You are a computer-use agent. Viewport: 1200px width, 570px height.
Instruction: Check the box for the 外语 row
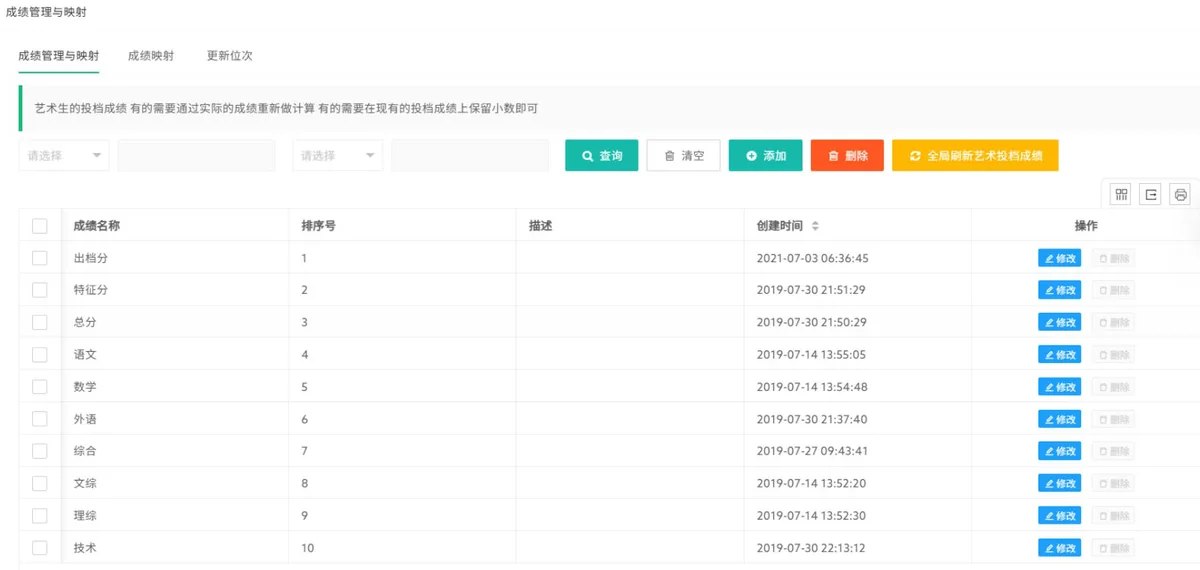[x=40, y=419]
